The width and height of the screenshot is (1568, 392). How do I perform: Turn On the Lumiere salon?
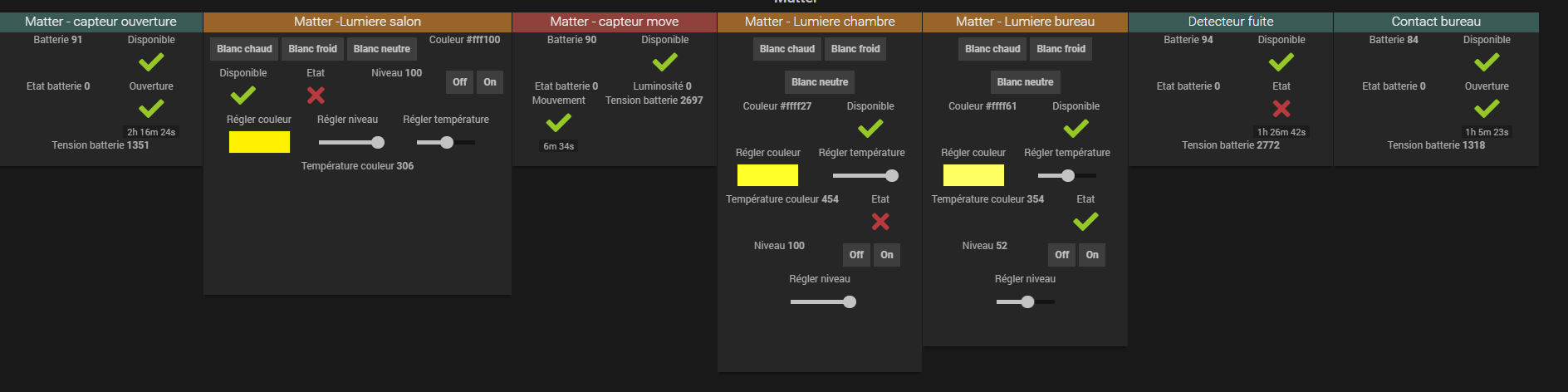tap(490, 82)
